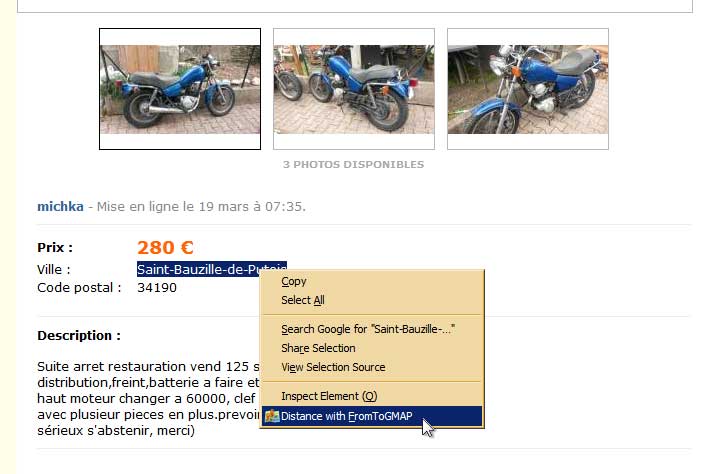Open seller profile link michka
717x474 pixels.
pyautogui.click(x=60, y=207)
